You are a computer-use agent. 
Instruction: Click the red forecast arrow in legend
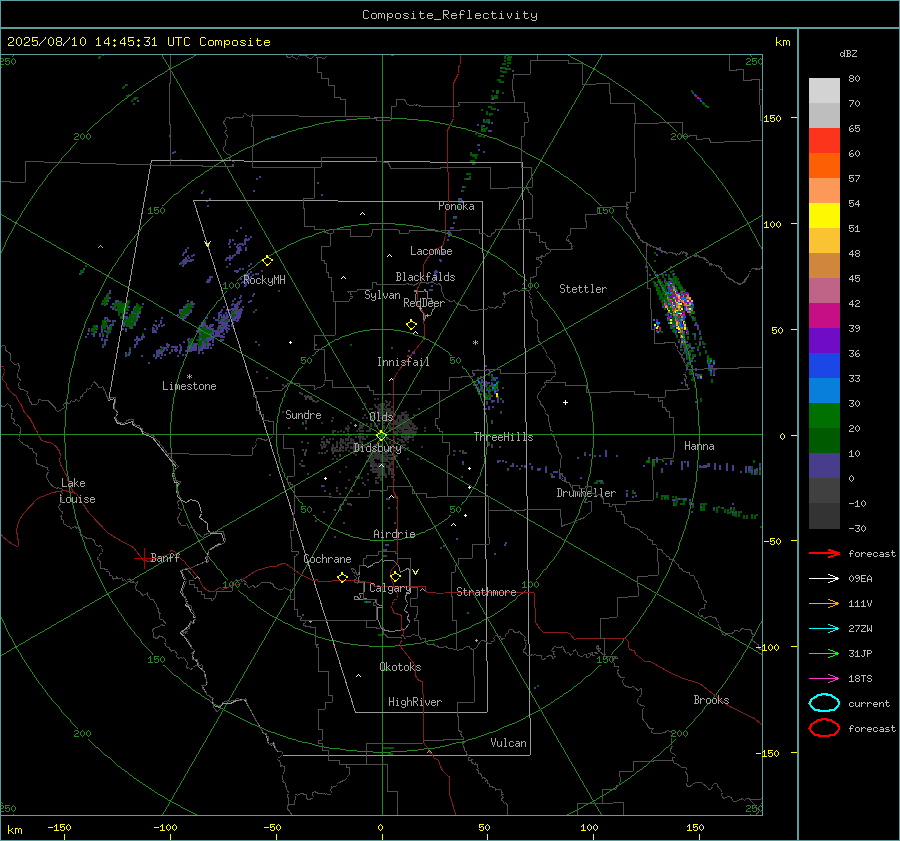824,553
